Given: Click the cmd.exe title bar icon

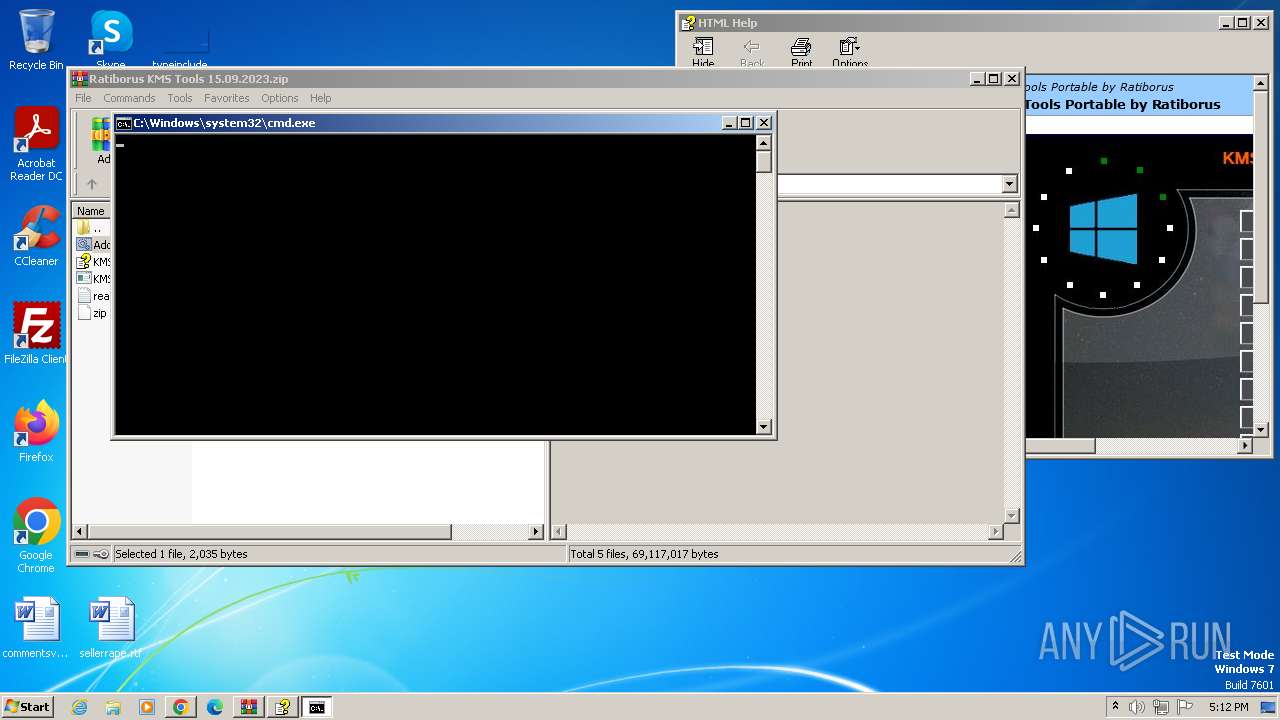Looking at the screenshot, I should coord(124,123).
